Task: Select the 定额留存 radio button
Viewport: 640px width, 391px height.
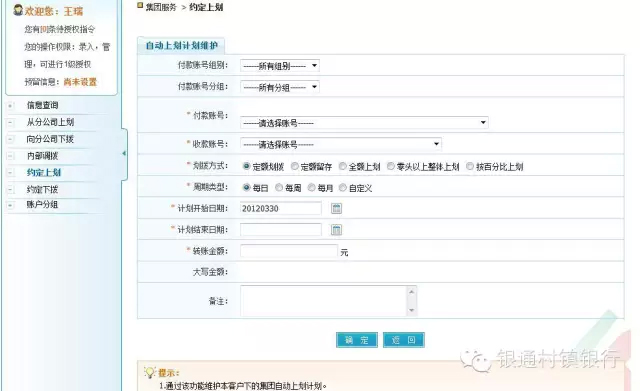Action: [x=294, y=166]
